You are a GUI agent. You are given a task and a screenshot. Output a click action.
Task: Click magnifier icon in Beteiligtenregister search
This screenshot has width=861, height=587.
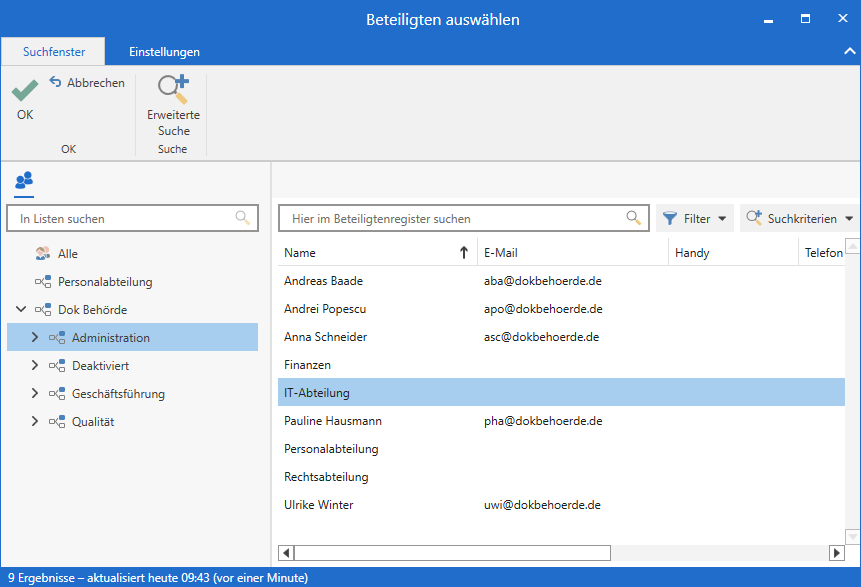click(633, 218)
